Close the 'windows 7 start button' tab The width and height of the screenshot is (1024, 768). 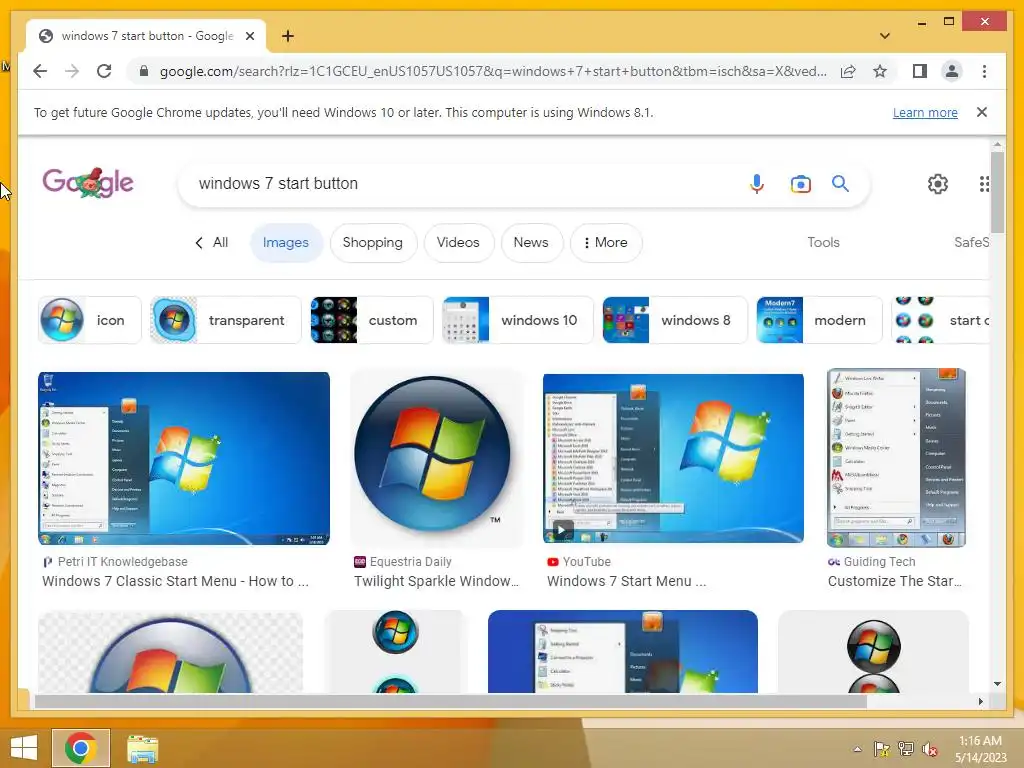(249, 36)
